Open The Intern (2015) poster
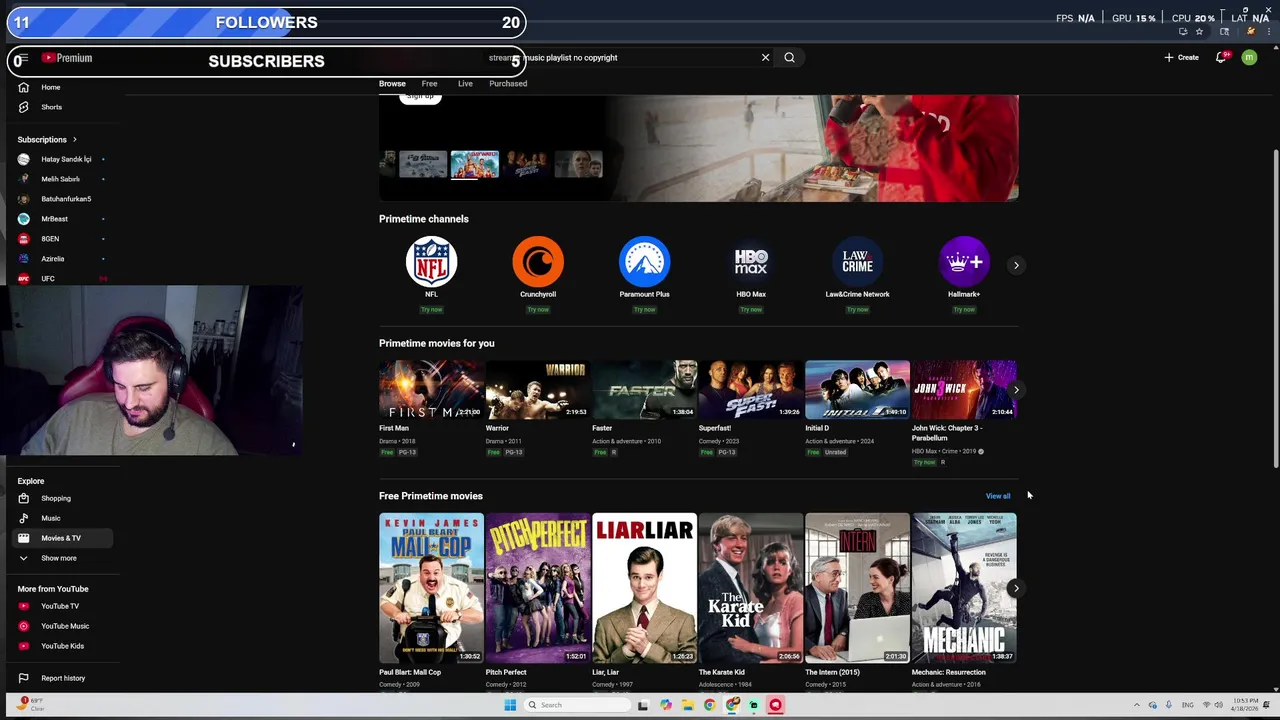The image size is (1280, 720). 857,588
